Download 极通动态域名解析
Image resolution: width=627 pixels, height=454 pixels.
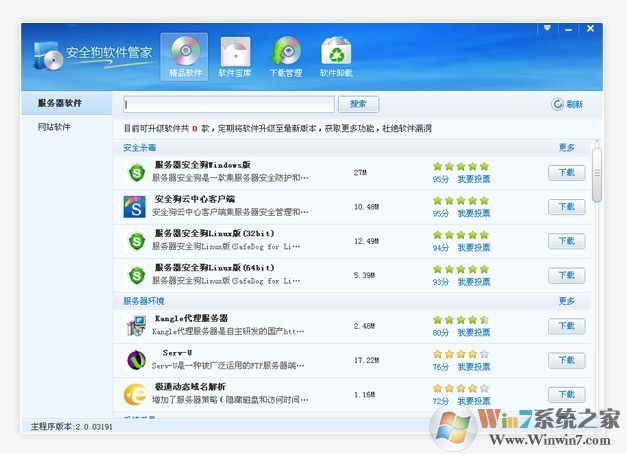point(566,395)
